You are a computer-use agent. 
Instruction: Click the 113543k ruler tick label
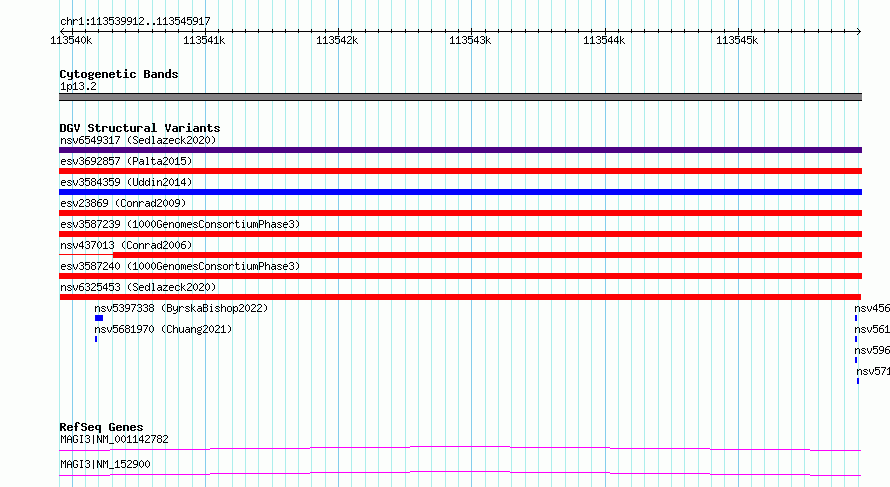point(470,40)
